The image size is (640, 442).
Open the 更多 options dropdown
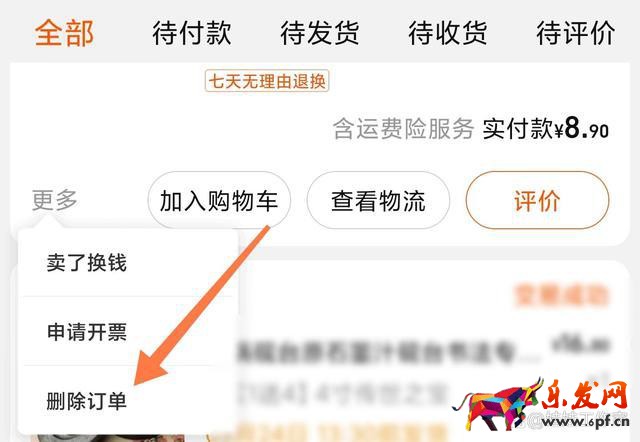(x=55, y=200)
